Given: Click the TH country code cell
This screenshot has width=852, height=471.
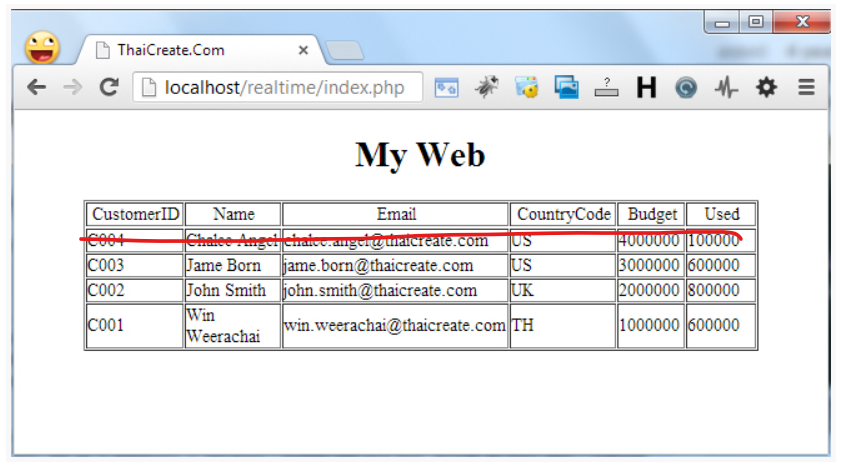Looking at the screenshot, I should pyautogui.click(x=563, y=325).
